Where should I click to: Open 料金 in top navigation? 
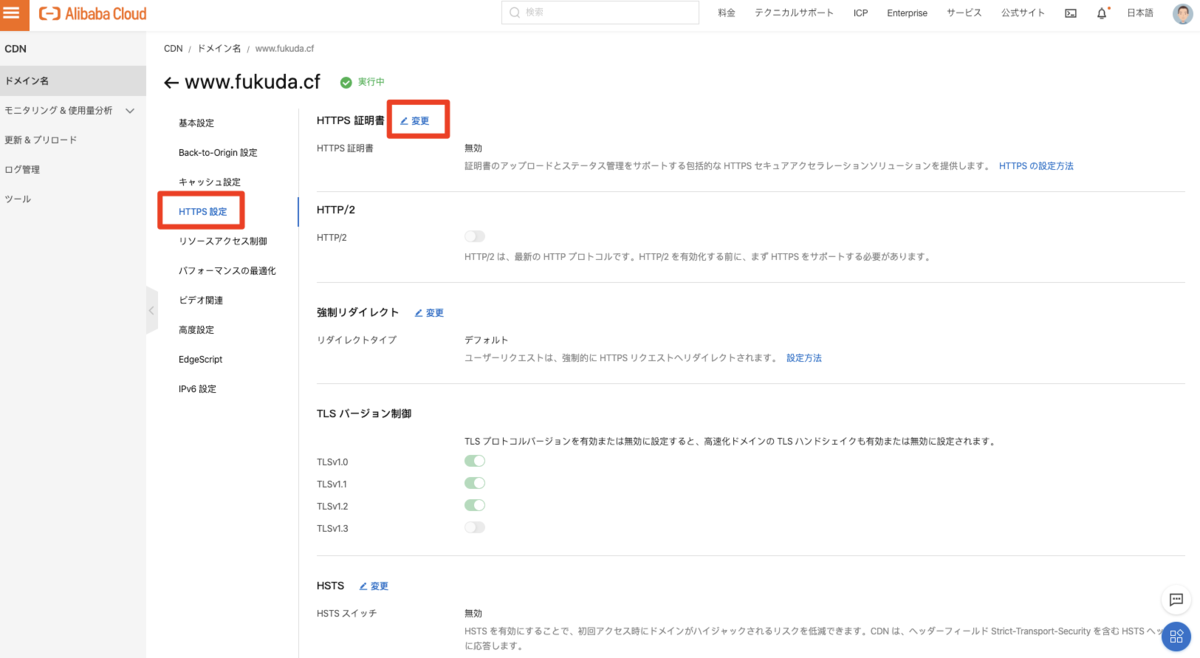tap(727, 13)
